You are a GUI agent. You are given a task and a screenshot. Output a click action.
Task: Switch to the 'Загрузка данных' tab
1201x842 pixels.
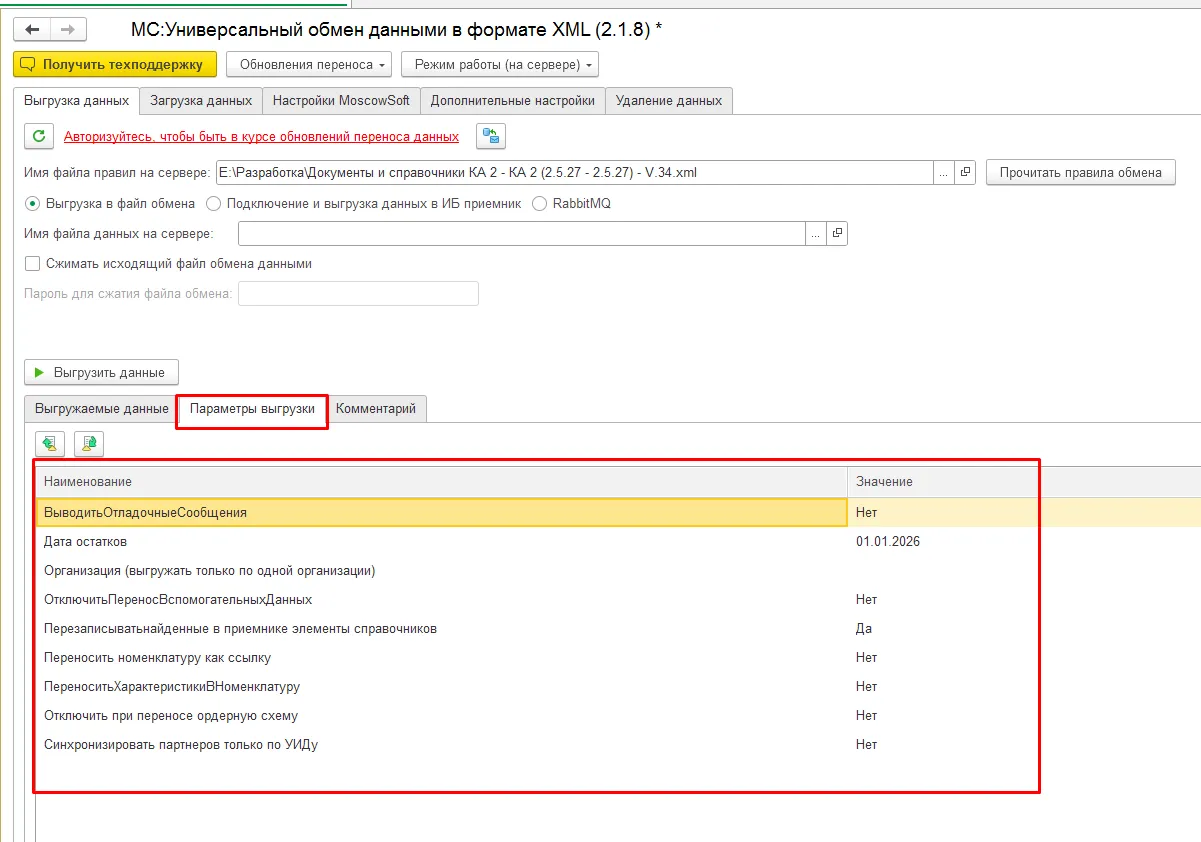pyautogui.click(x=201, y=100)
